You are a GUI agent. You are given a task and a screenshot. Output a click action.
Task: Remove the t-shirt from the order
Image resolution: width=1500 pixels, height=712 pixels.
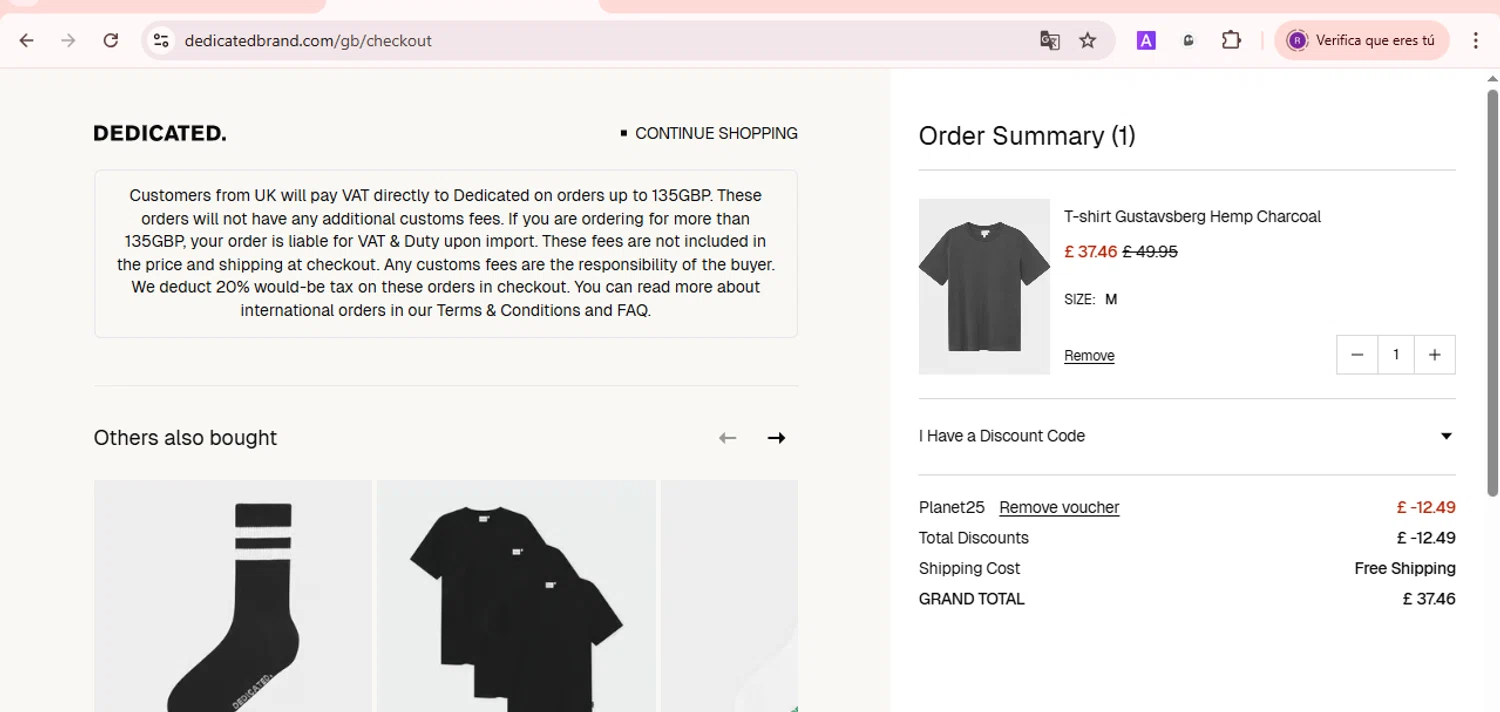(1089, 356)
